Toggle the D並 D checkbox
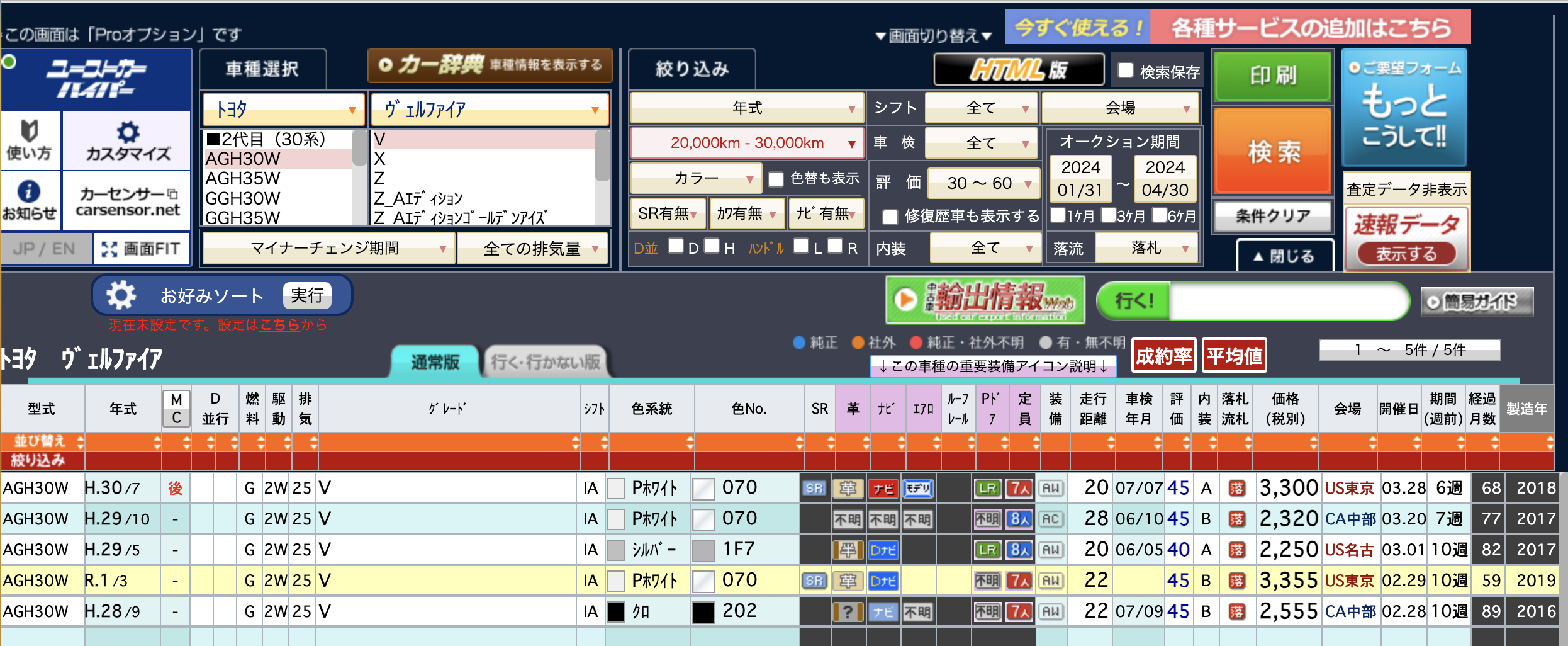This screenshot has width=1568, height=646. (x=676, y=246)
